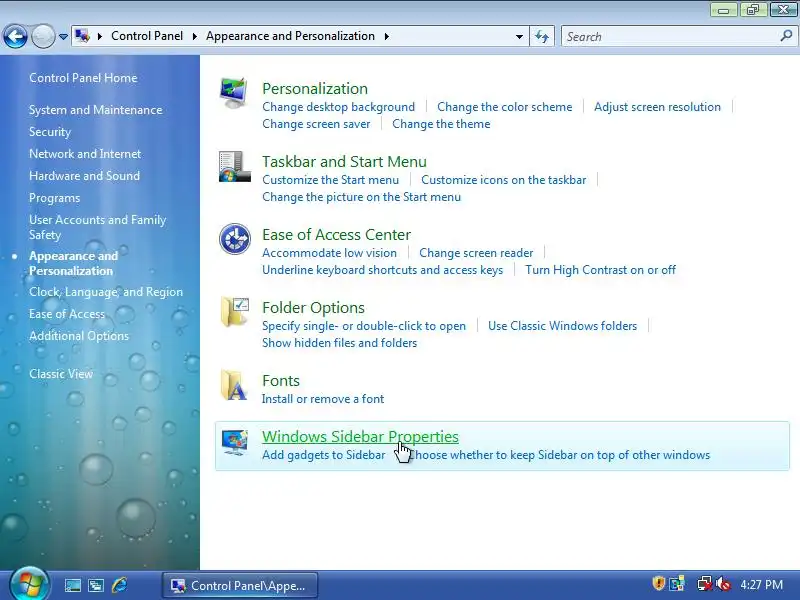
Task: Click Show Desktop in Quick Launch
Action: click(72, 585)
